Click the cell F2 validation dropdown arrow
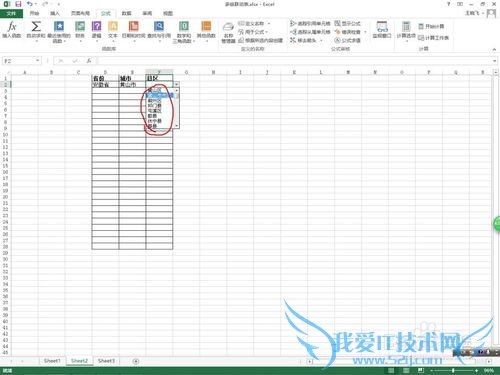Screen dimensions: 500x375 tap(176, 84)
